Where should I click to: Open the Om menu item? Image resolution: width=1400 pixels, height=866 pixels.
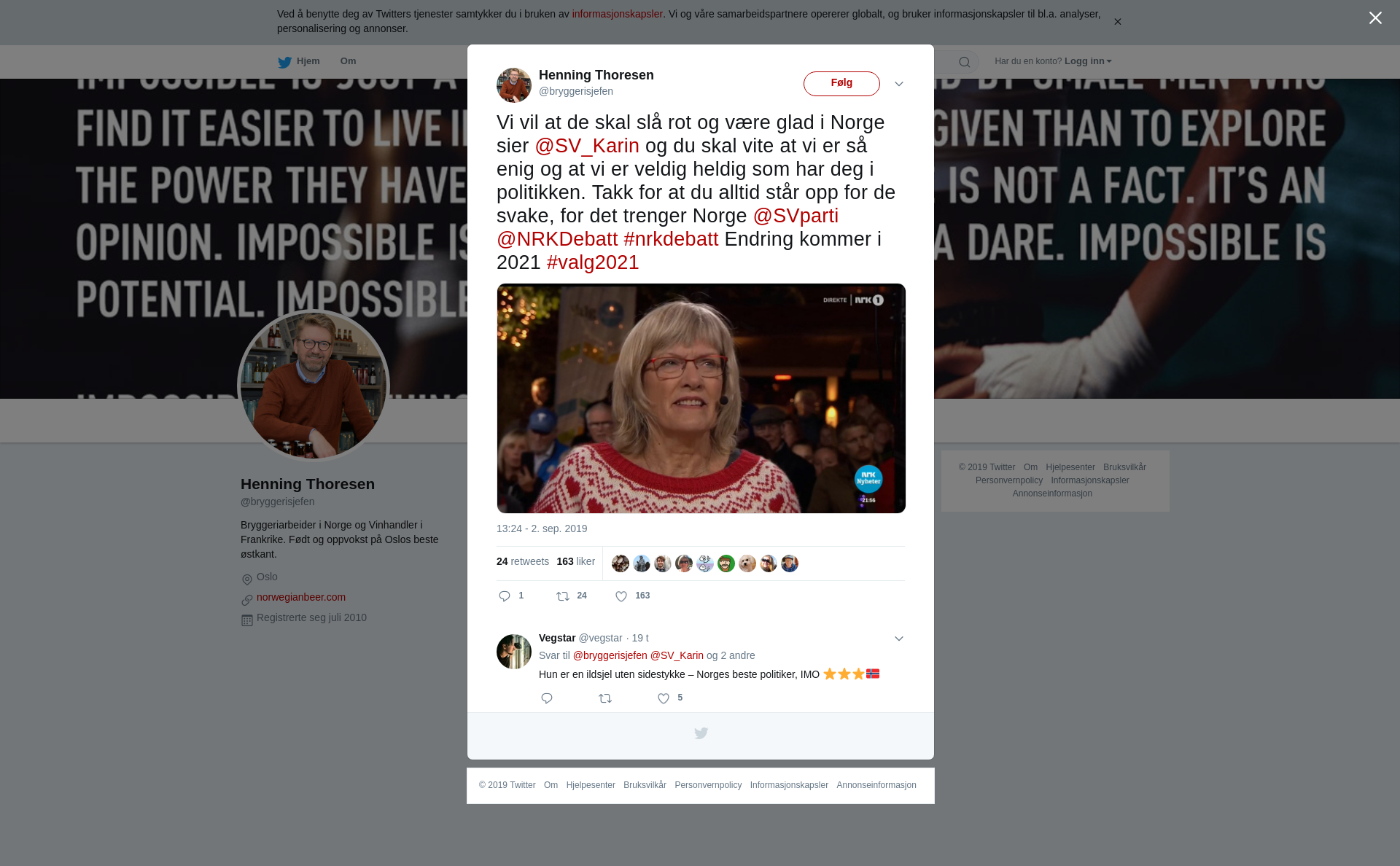click(x=349, y=61)
